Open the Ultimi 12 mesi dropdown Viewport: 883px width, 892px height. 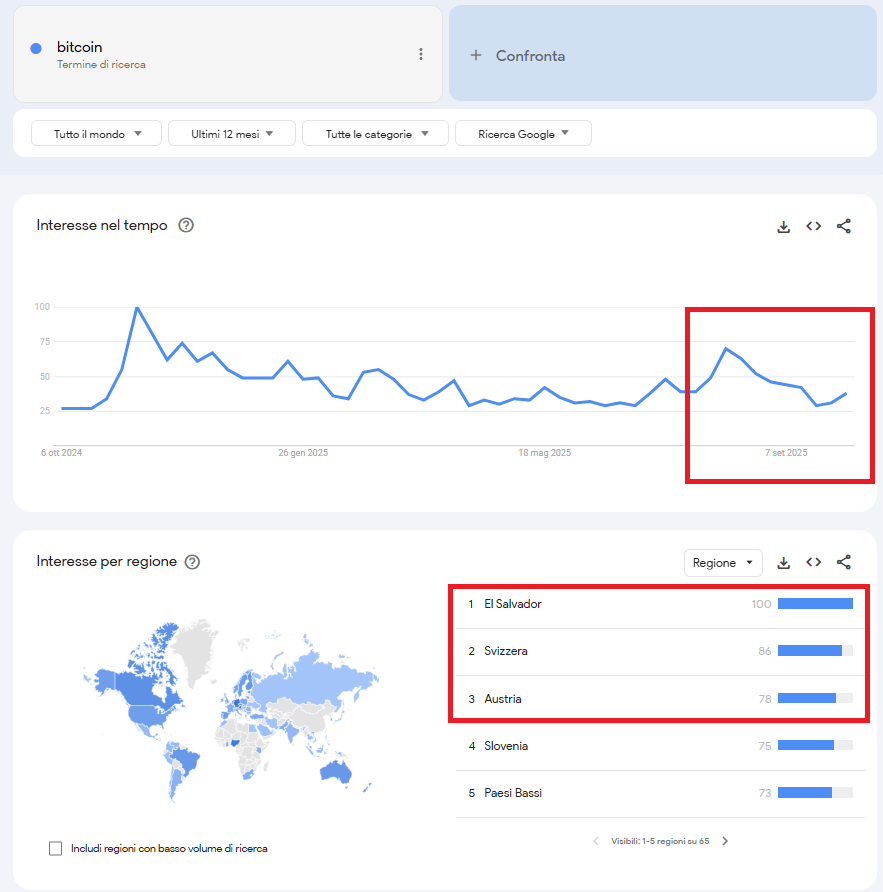(x=232, y=134)
